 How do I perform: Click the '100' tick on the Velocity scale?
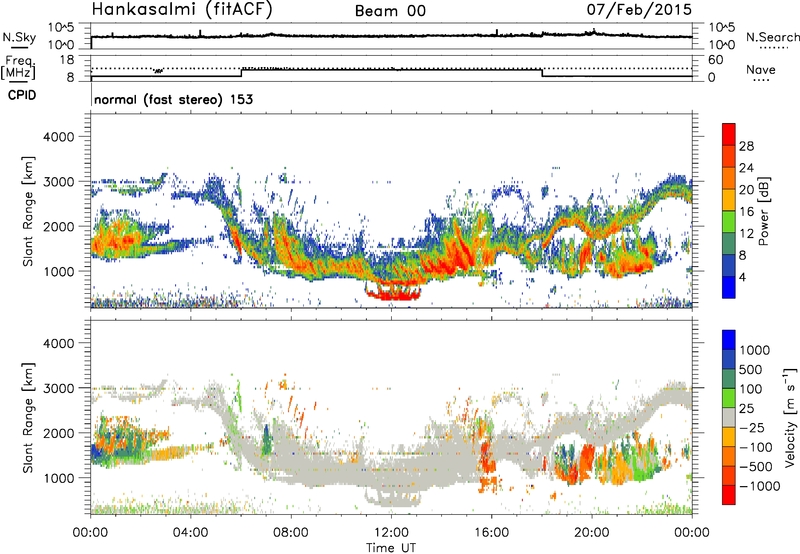[751, 389]
